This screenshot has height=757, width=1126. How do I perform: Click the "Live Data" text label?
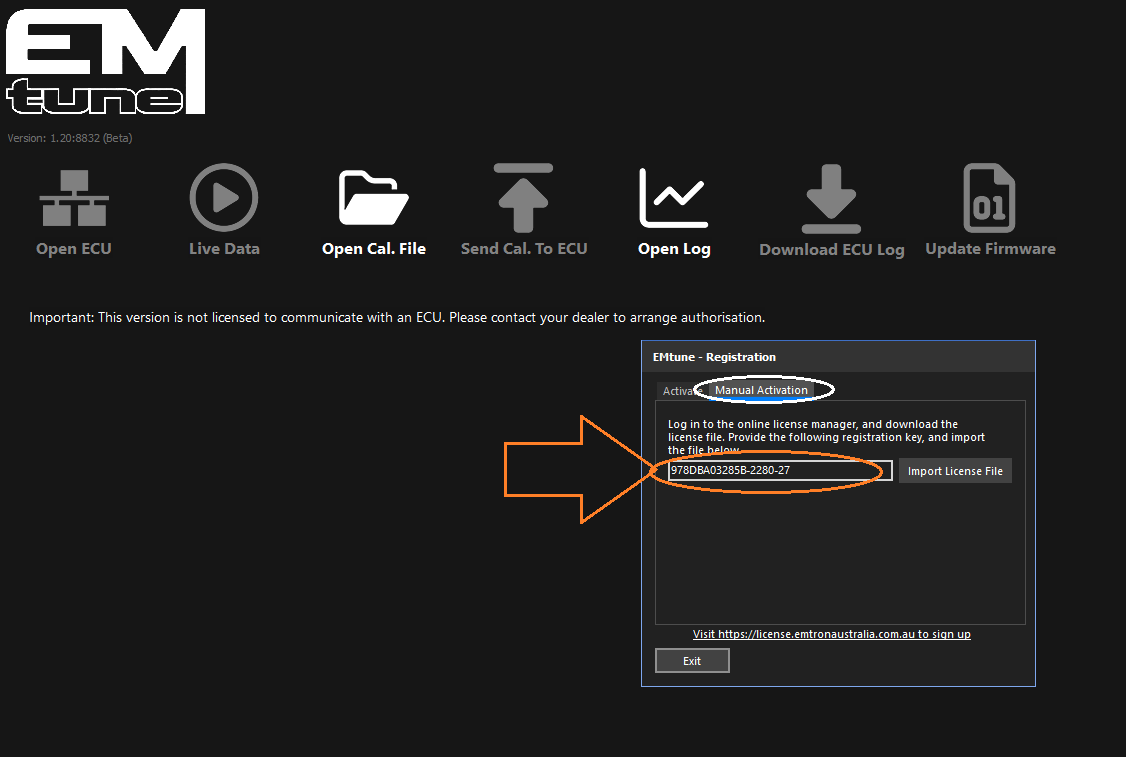[224, 249]
